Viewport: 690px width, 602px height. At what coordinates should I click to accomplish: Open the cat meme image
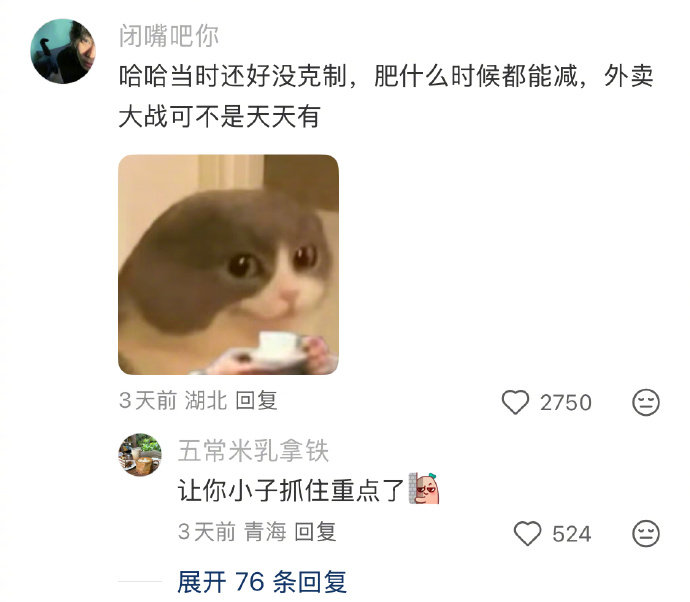[228, 264]
